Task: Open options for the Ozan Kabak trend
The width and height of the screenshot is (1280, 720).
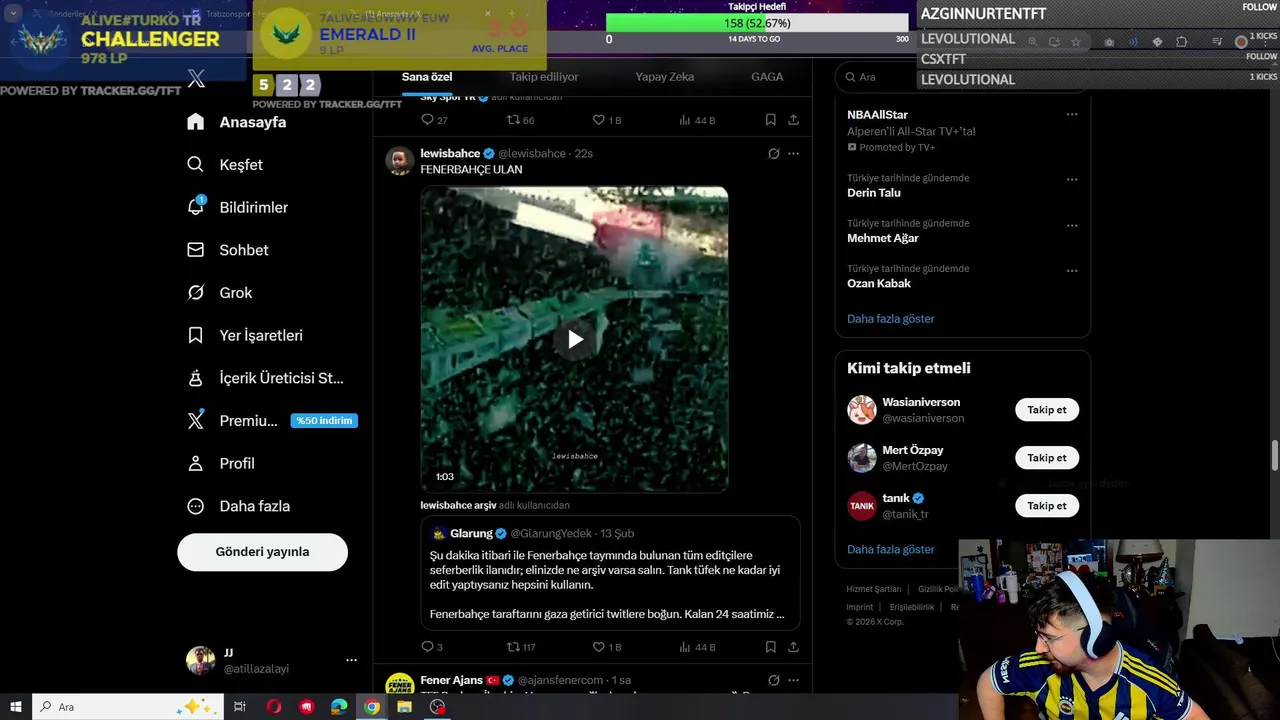Action: point(1072,271)
